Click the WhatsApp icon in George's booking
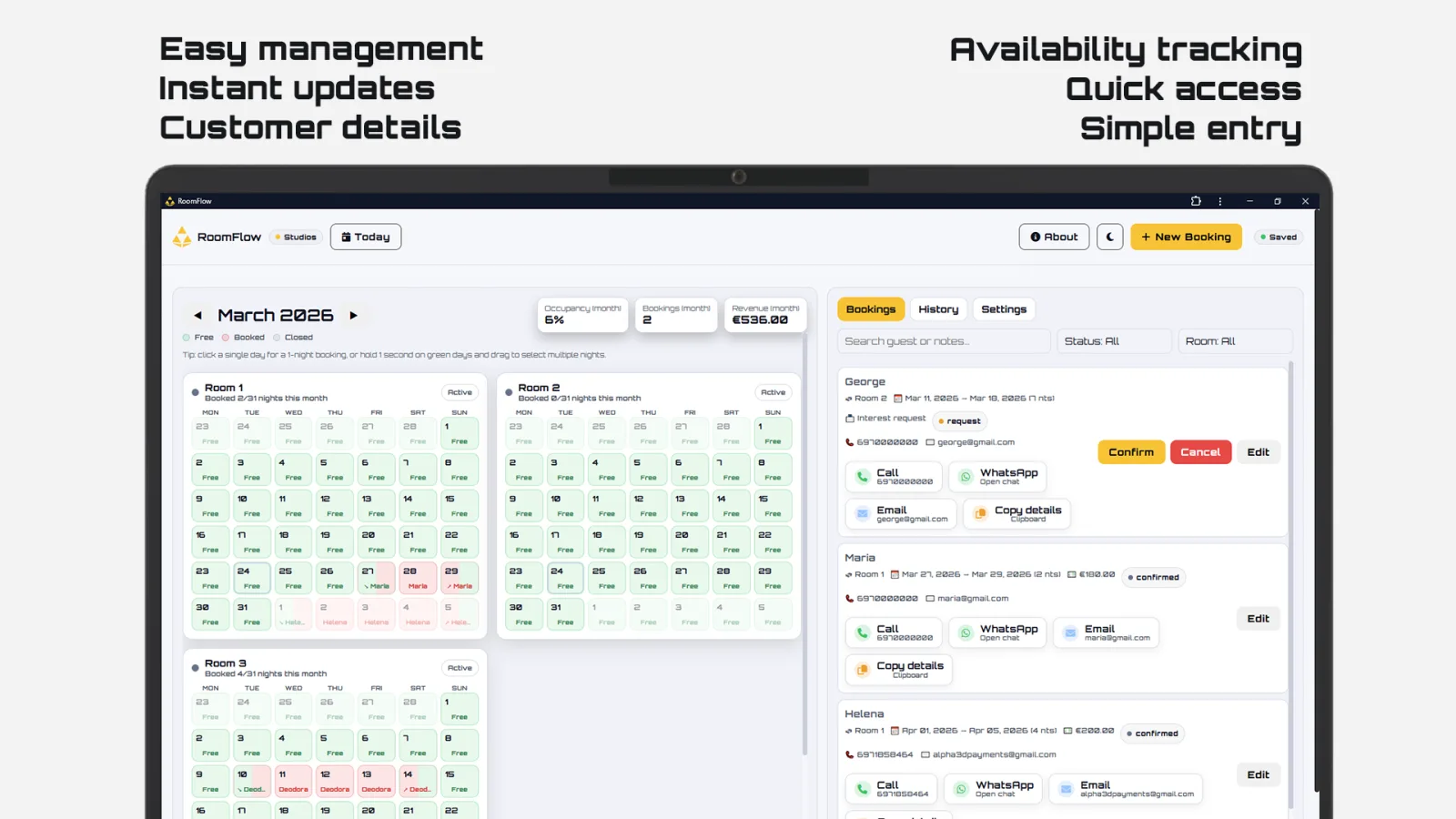 tap(966, 477)
